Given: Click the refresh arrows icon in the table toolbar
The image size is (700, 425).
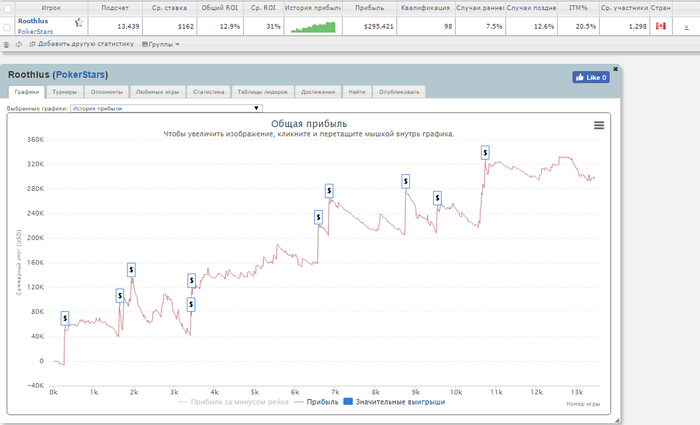Looking at the screenshot, I should coord(19,45).
